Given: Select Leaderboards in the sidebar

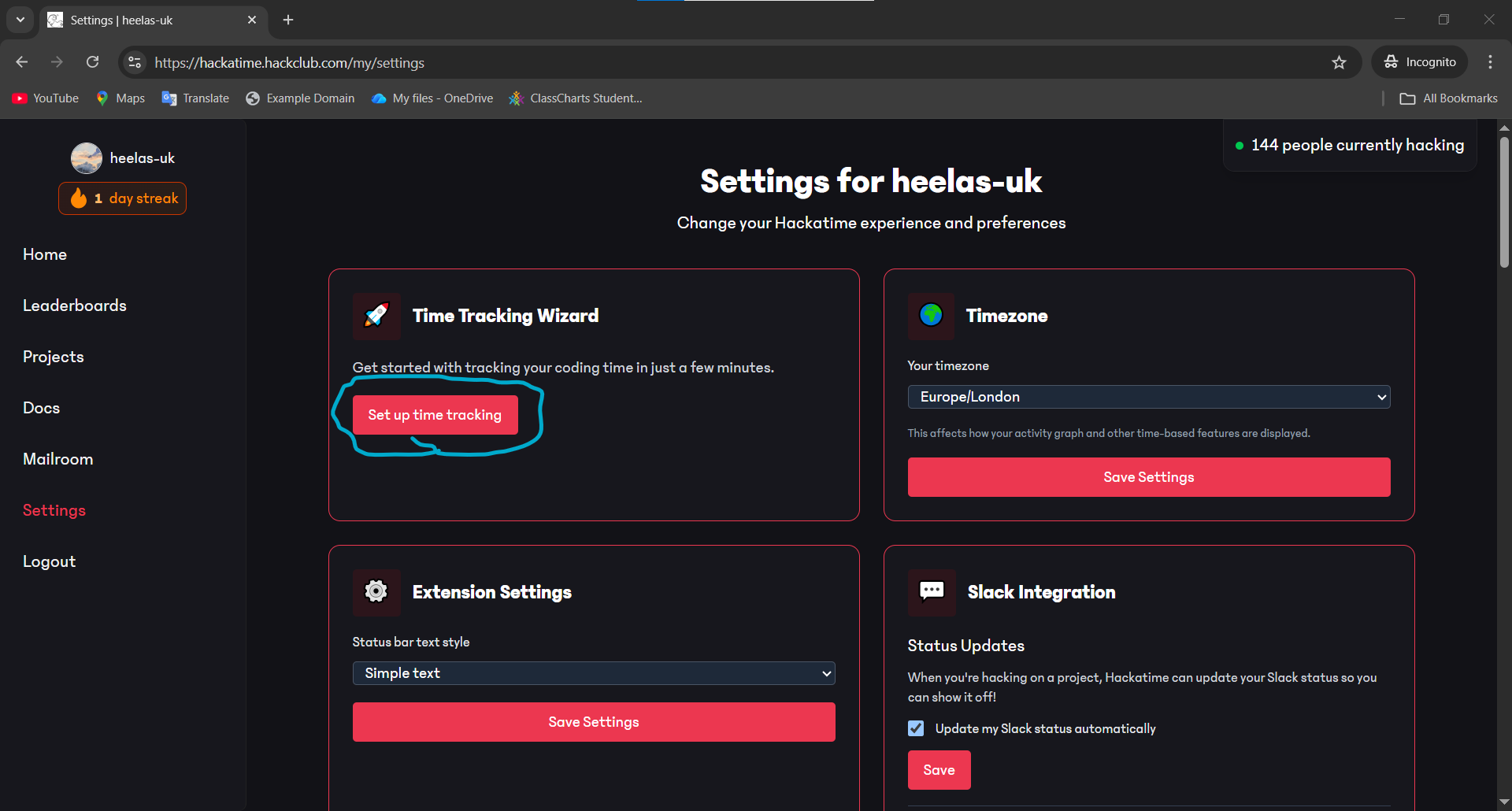Looking at the screenshot, I should [75, 305].
